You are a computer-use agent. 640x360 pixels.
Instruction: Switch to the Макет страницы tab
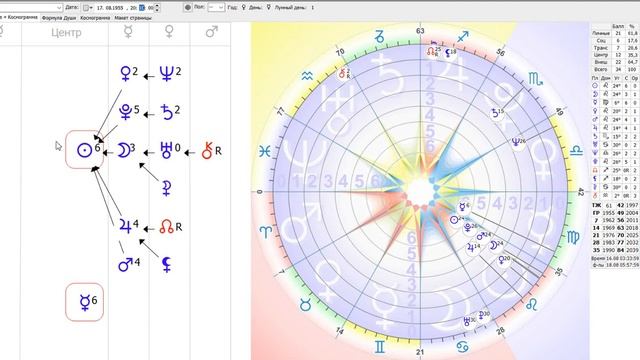point(133,18)
